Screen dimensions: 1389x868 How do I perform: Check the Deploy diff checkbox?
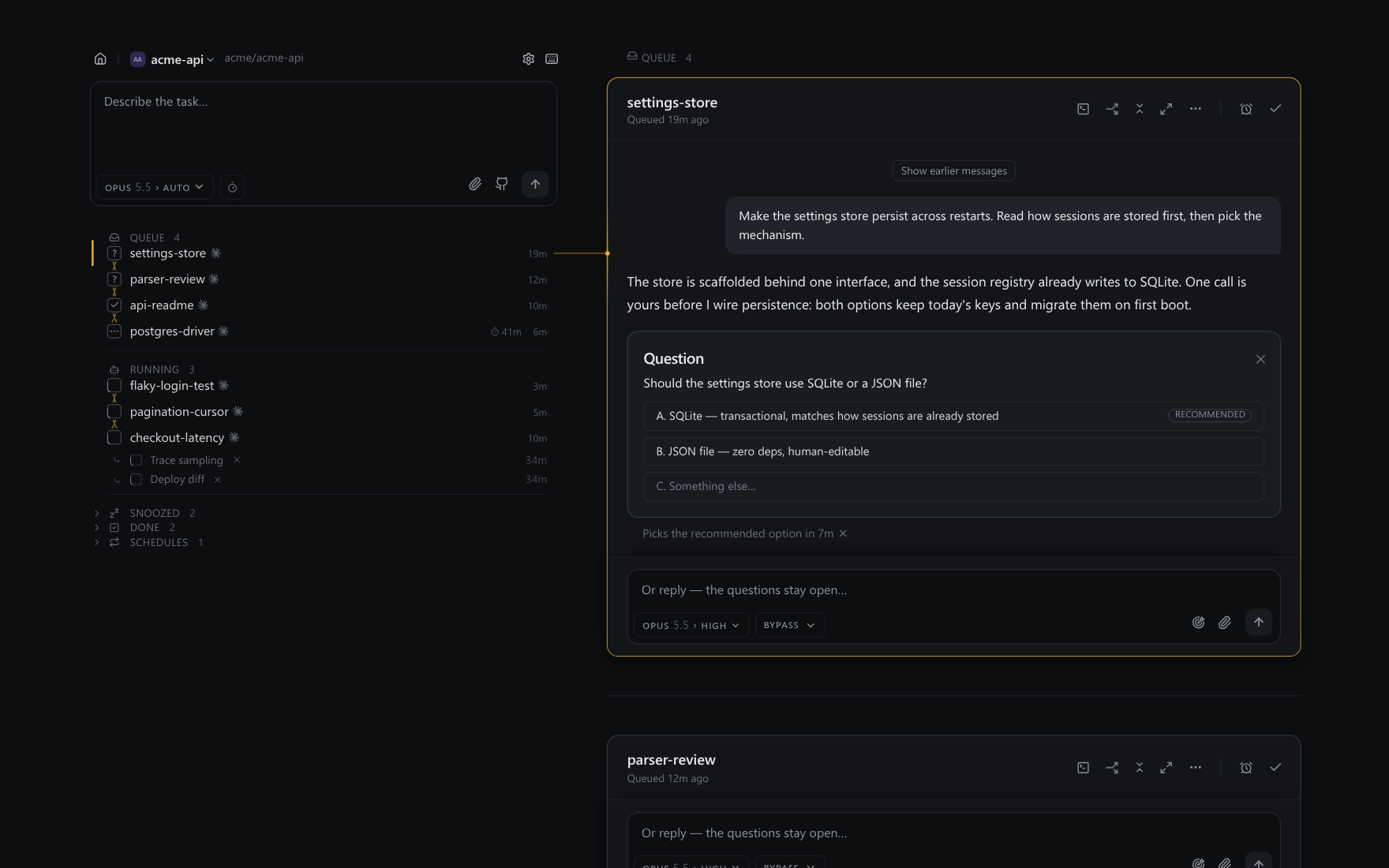coord(136,479)
